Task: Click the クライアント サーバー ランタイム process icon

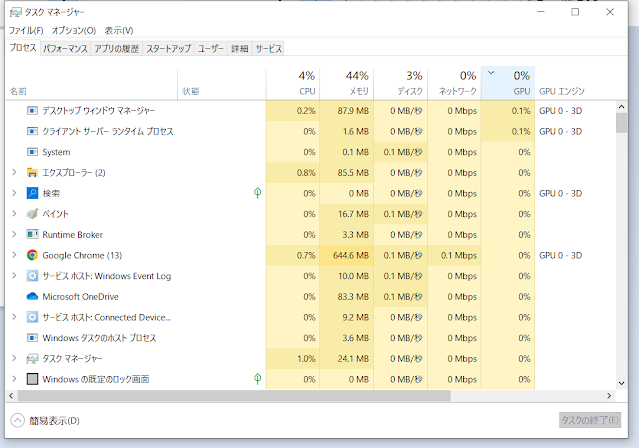Action: pos(32,131)
